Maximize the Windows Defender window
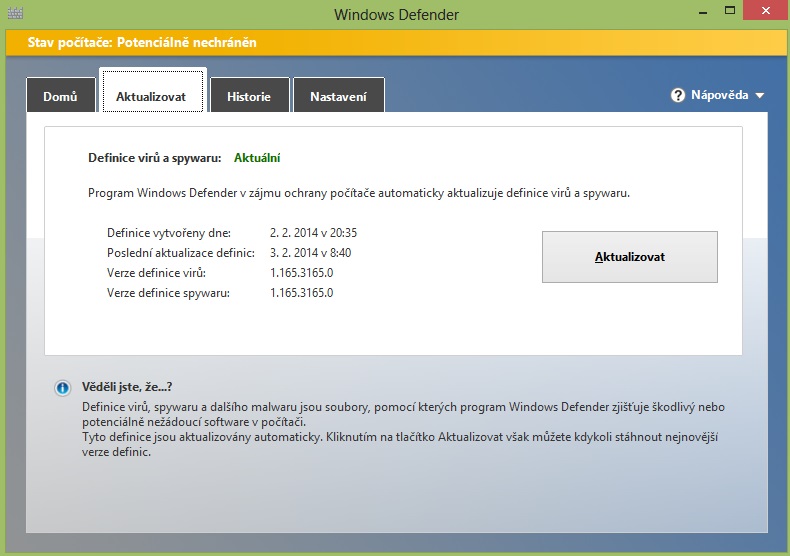The height and width of the screenshot is (556, 790). click(x=730, y=11)
